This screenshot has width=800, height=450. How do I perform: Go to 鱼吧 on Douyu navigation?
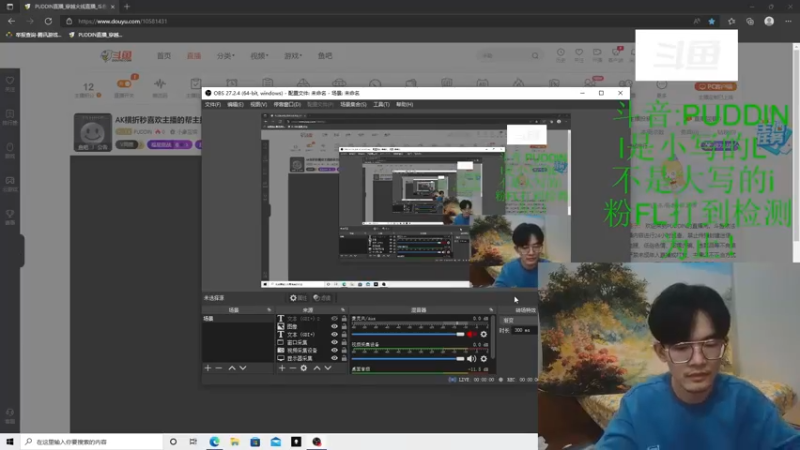pos(325,56)
